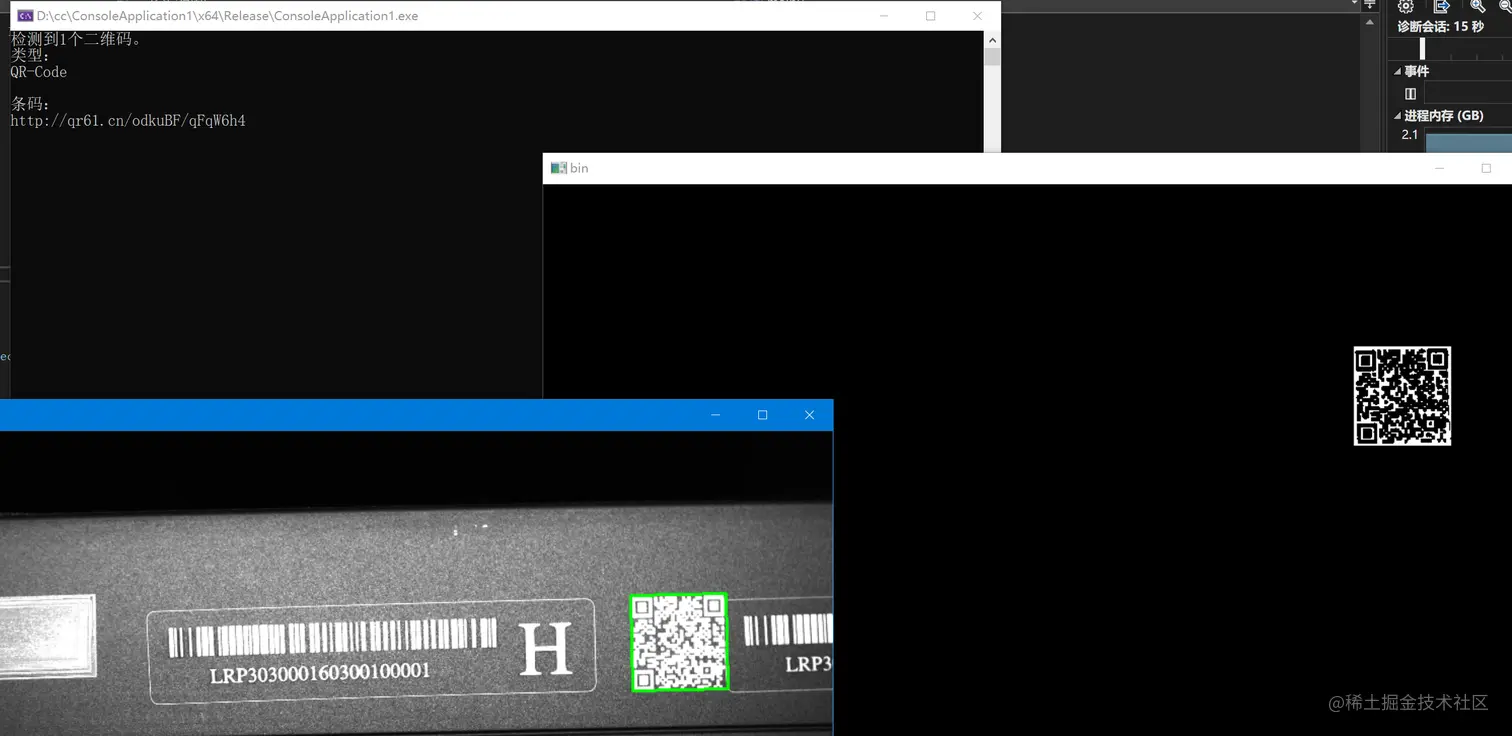The height and width of the screenshot is (736, 1512).
Task: Click the console window title bar icon
Action: point(26,16)
